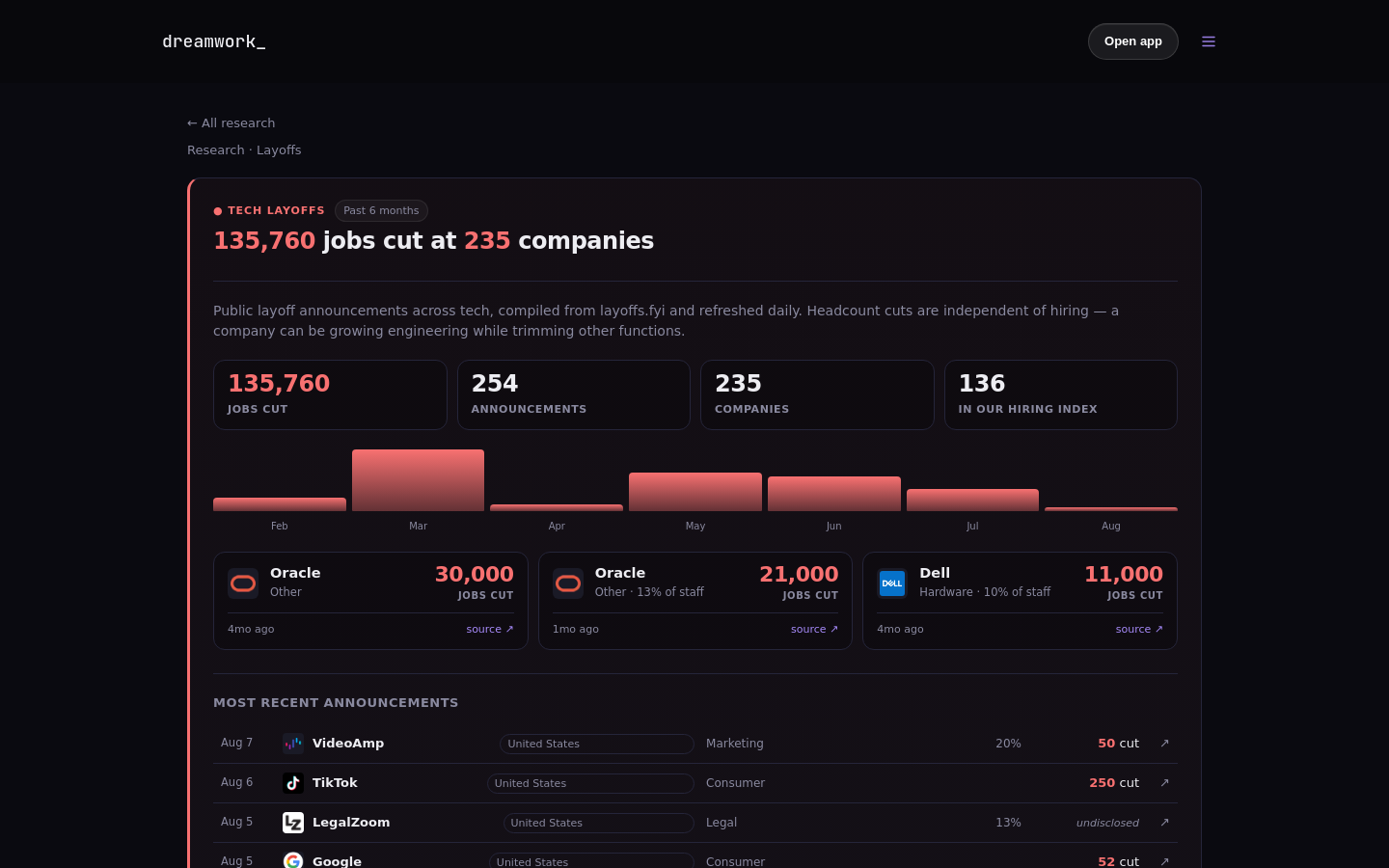This screenshot has width=1389, height=868.
Task: Click the United States tag for TikTok
Action: [x=590, y=783]
